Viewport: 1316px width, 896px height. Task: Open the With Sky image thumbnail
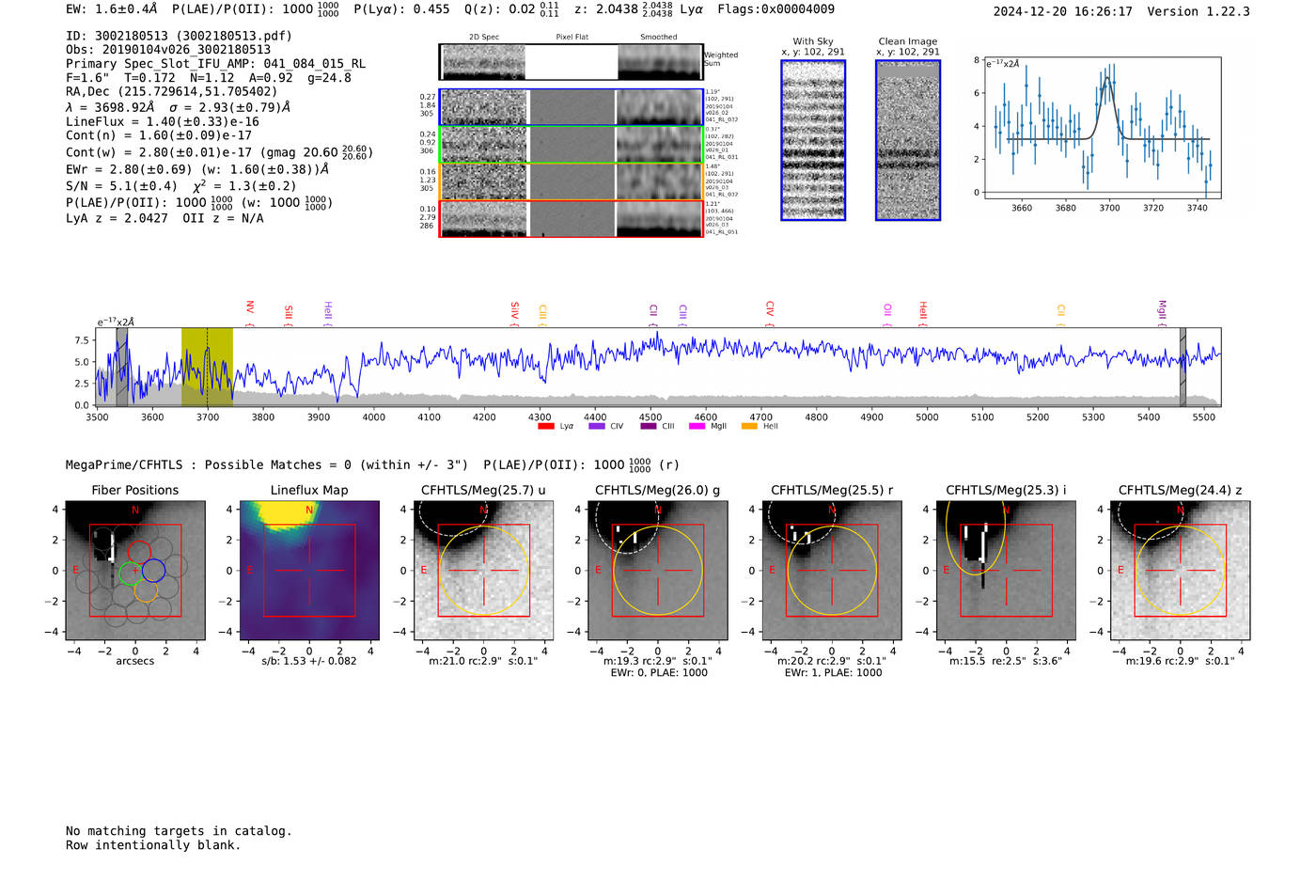tap(813, 140)
